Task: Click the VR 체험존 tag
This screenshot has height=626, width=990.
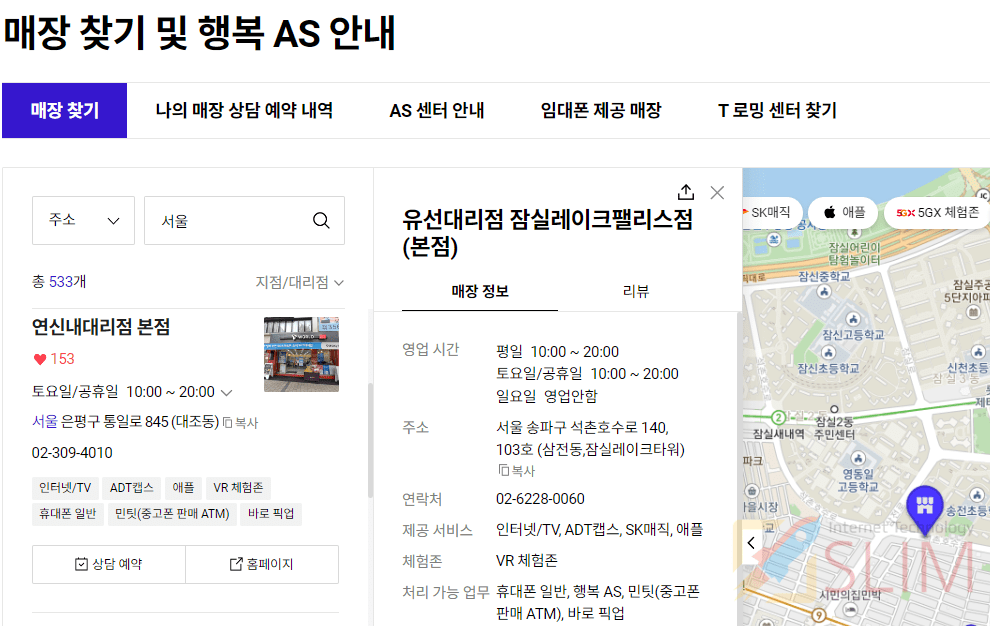Action: click(x=238, y=488)
